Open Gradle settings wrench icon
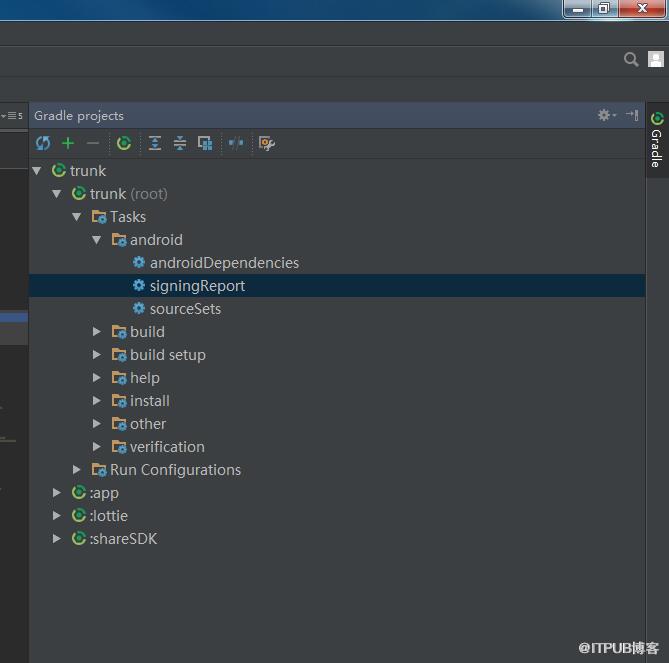The height and width of the screenshot is (663, 669). 267,143
